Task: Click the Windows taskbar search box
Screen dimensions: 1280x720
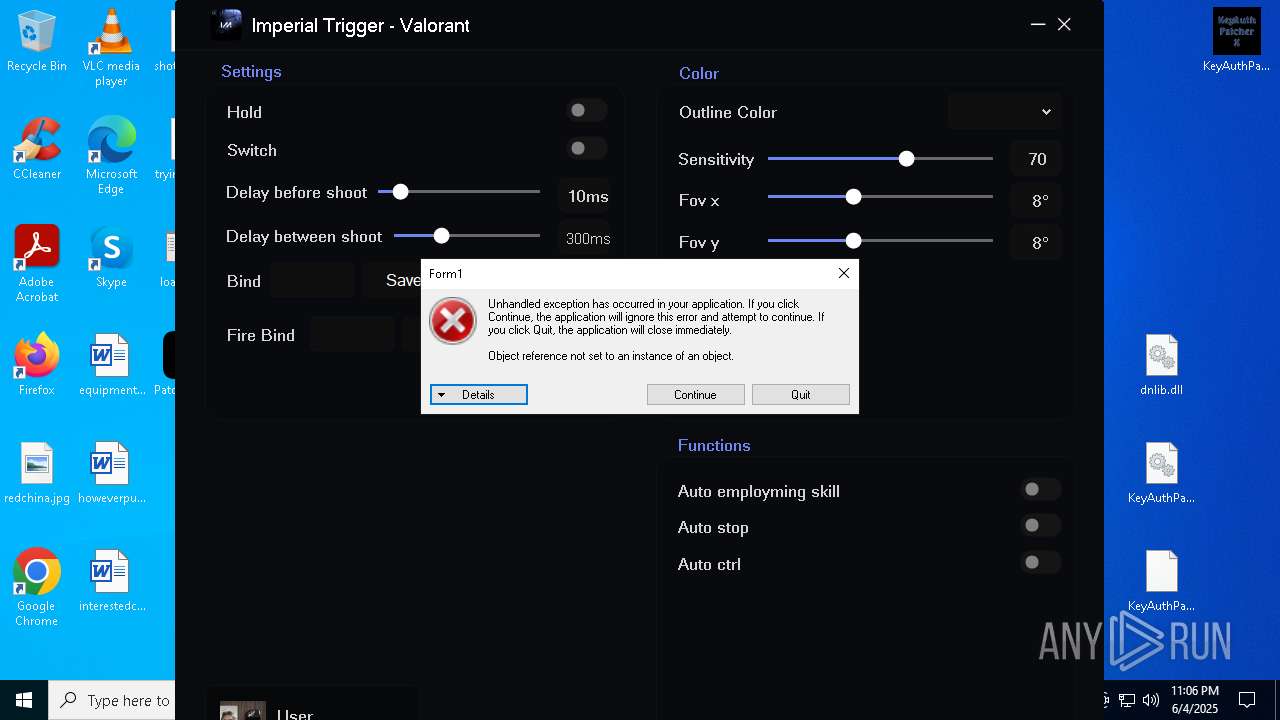Action: [112, 700]
